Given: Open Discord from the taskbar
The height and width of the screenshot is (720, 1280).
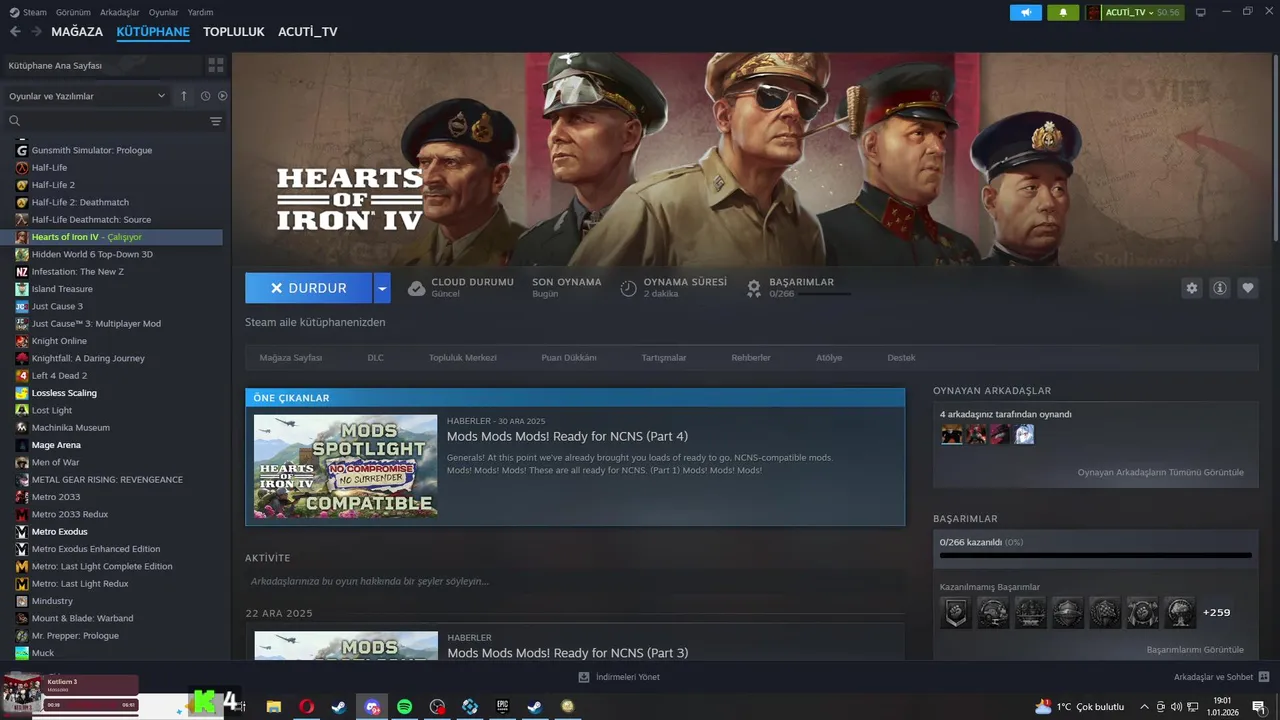Looking at the screenshot, I should click(x=372, y=706).
